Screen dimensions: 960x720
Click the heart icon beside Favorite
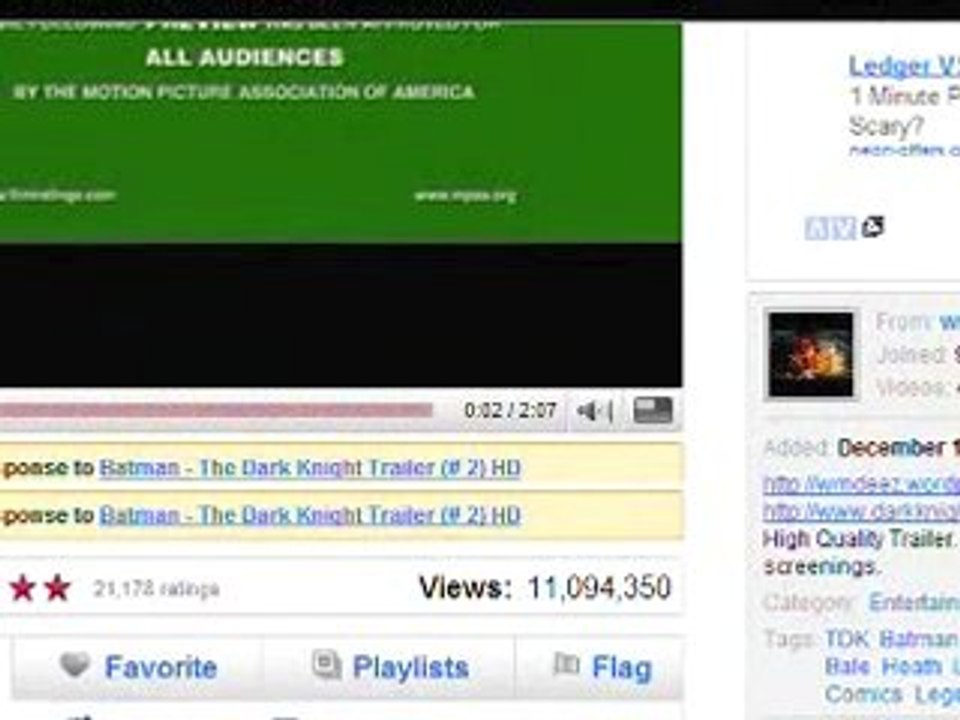point(75,665)
